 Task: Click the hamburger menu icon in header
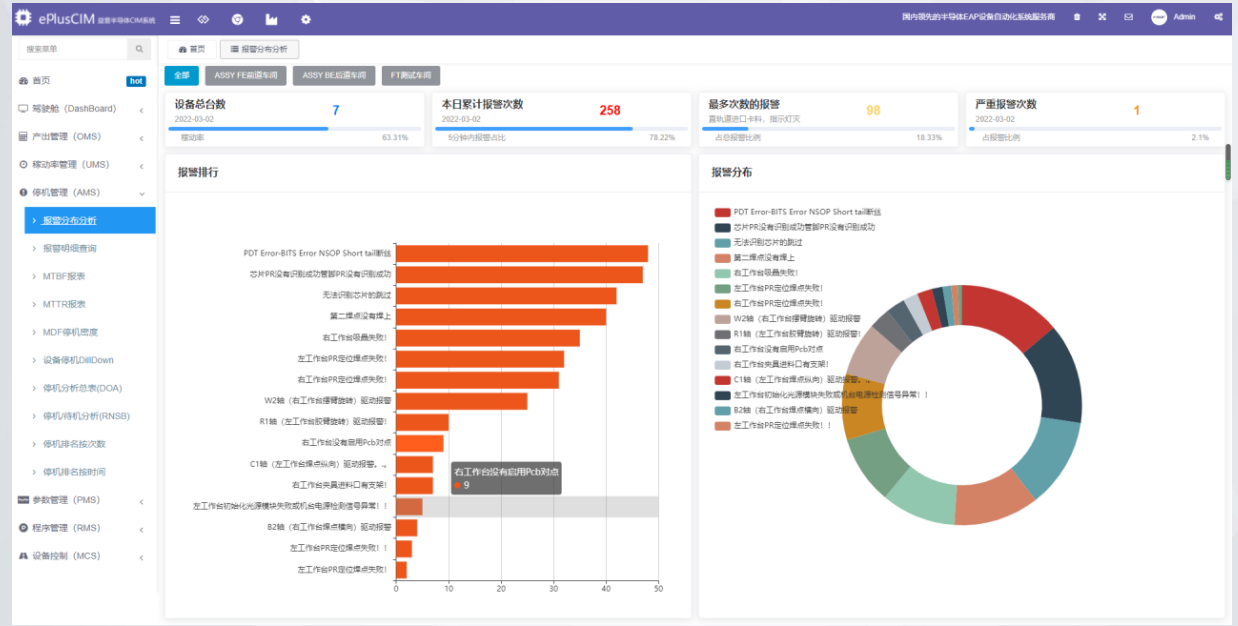point(175,19)
